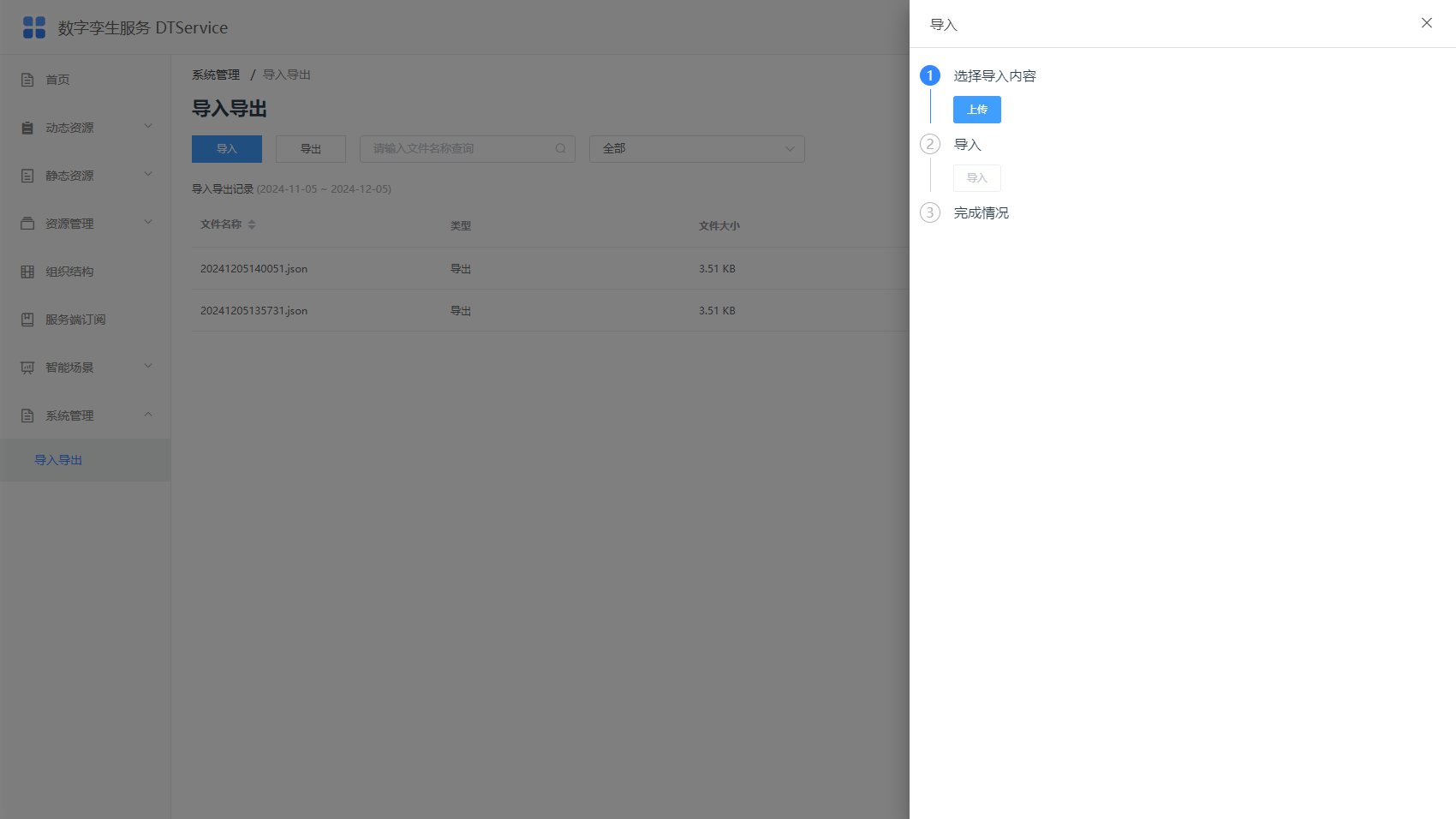Click 系统管理 breadcrumb link
Screen dimensions: 1456x819
click(x=216, y=75)
